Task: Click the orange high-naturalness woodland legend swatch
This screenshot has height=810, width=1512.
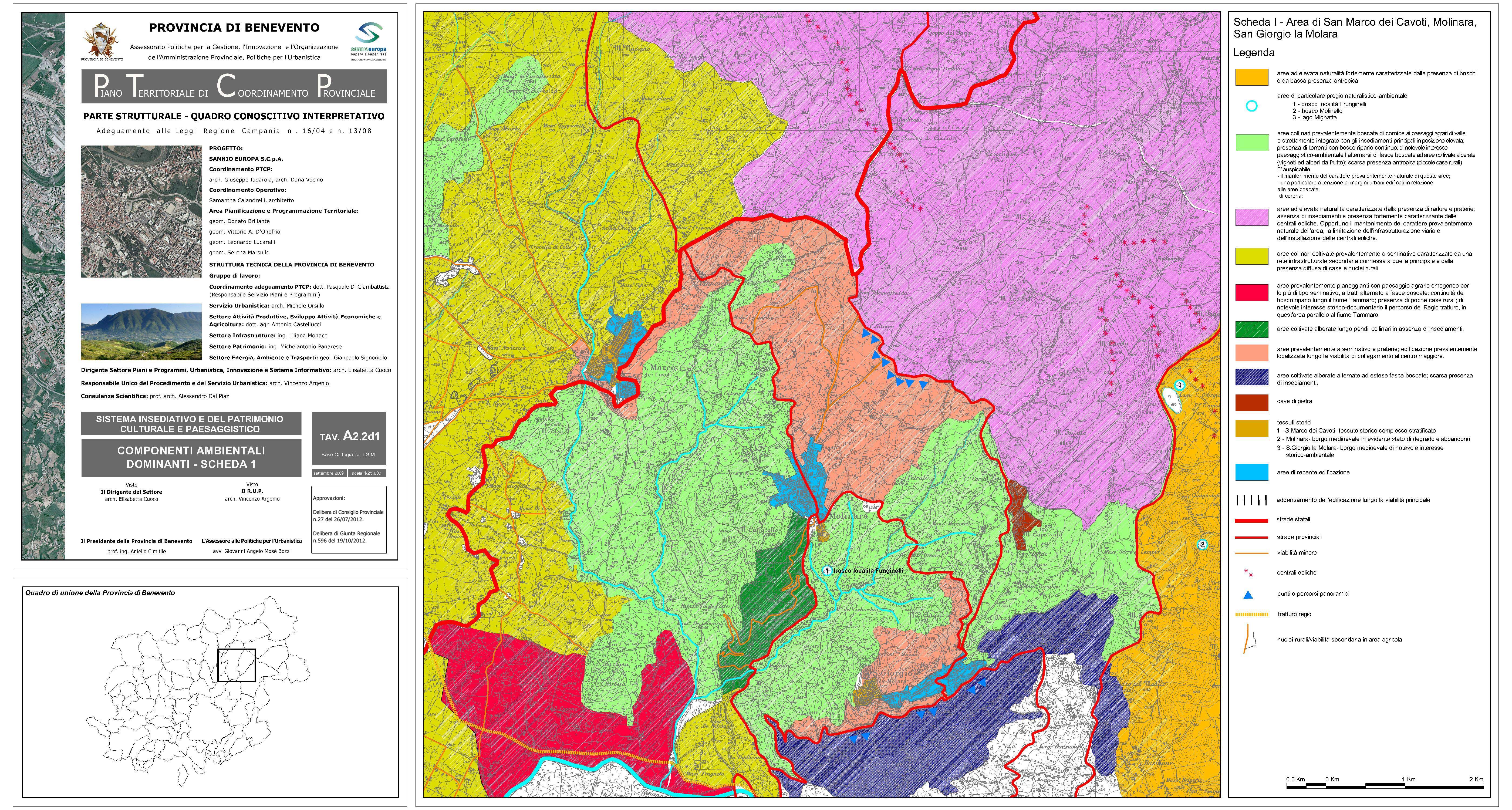Action: pyautogui.click(x=1251, y=77)
